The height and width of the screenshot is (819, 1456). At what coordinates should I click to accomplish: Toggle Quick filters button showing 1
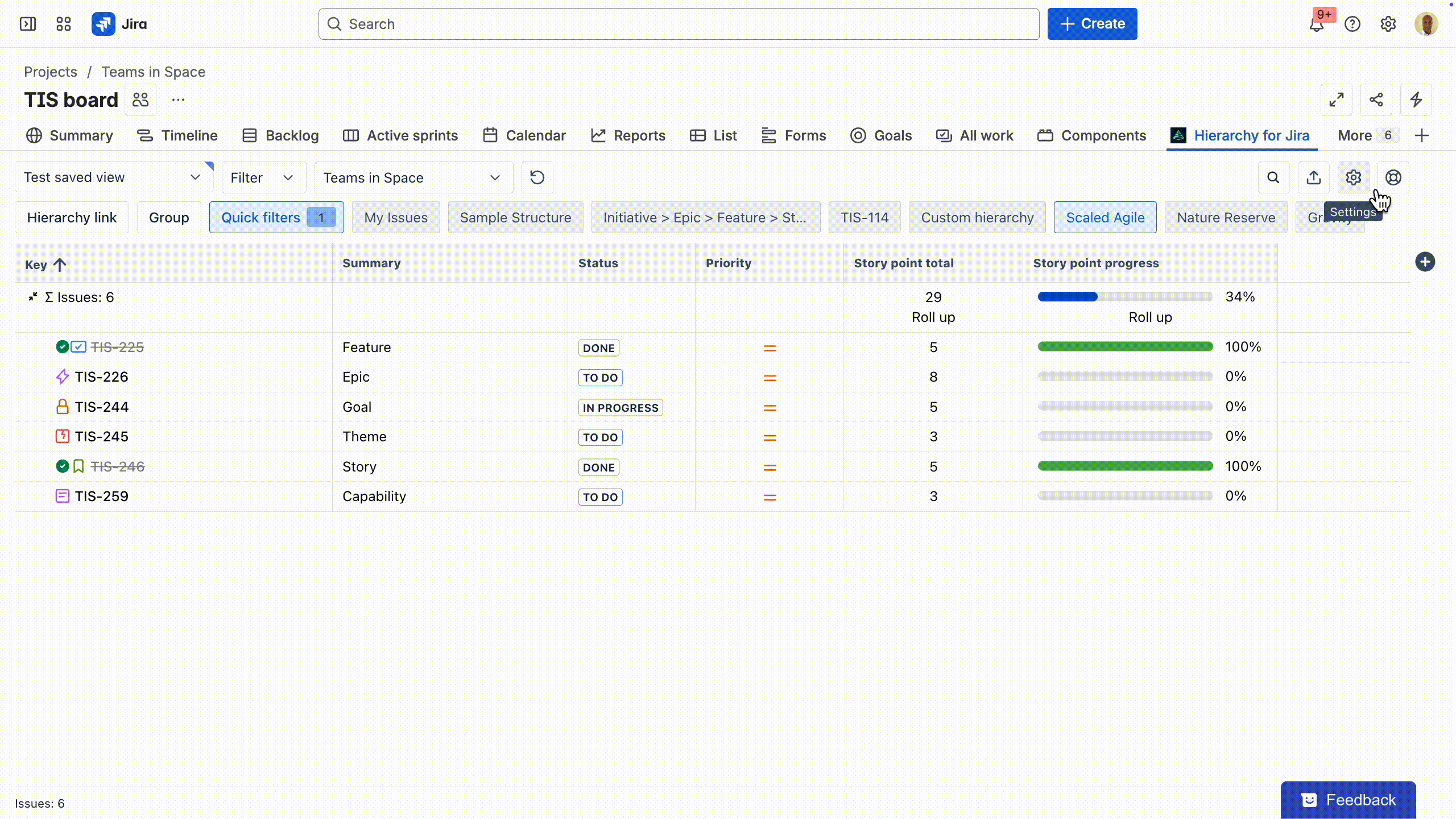pos(276,217)
